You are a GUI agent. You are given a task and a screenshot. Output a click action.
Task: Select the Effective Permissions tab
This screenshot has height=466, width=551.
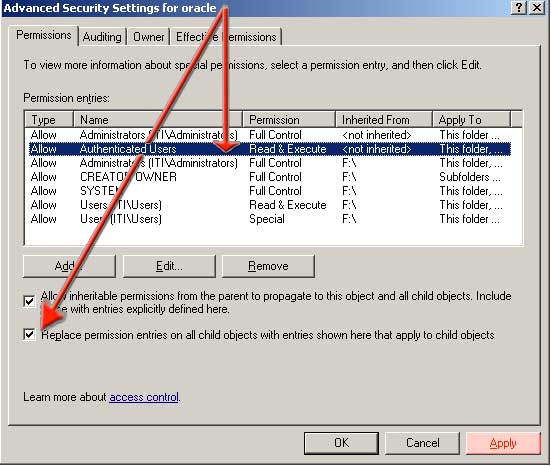coord(226,37)
